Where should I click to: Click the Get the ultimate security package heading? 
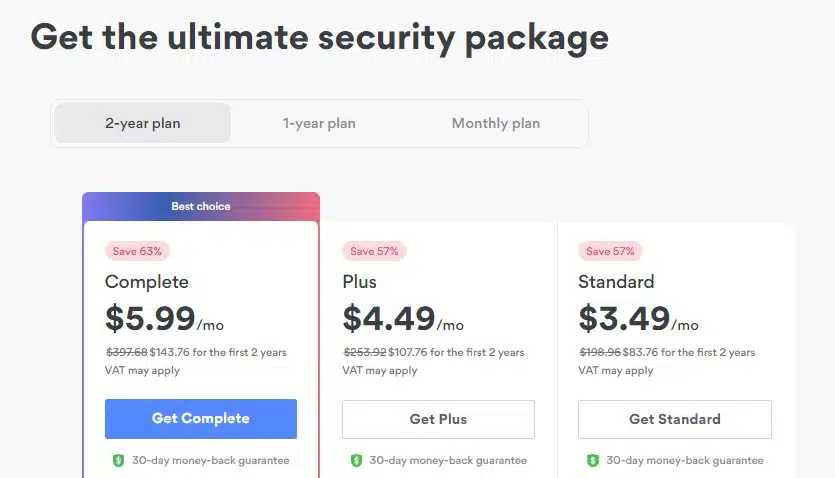coord(319,37)
